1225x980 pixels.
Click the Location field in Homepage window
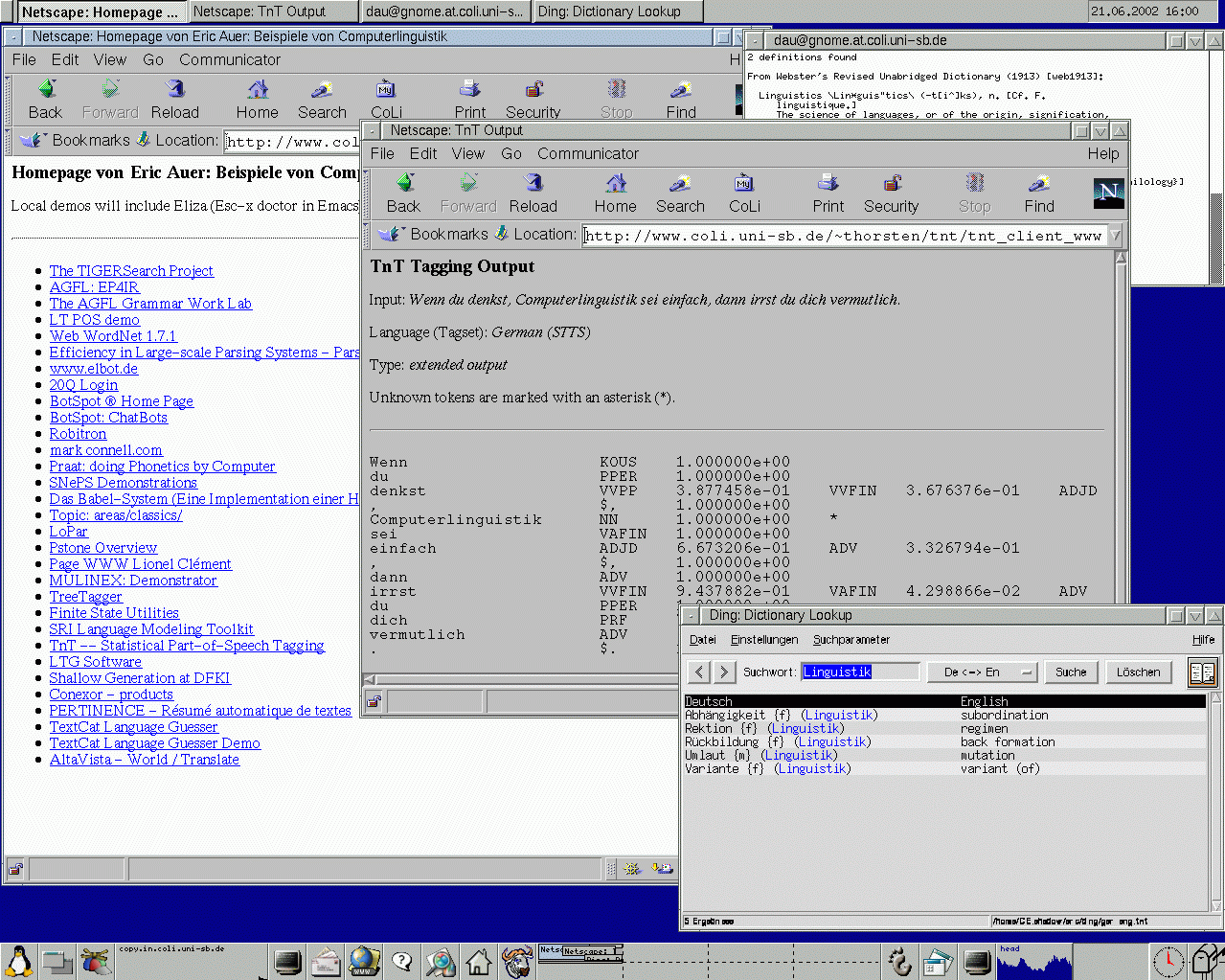pos(291,142)
